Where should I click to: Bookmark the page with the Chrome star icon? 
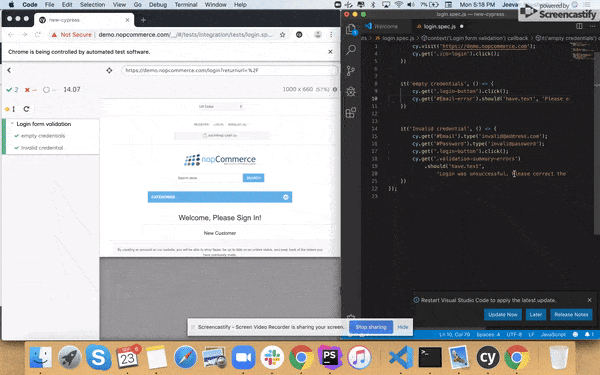click(282, 35)
